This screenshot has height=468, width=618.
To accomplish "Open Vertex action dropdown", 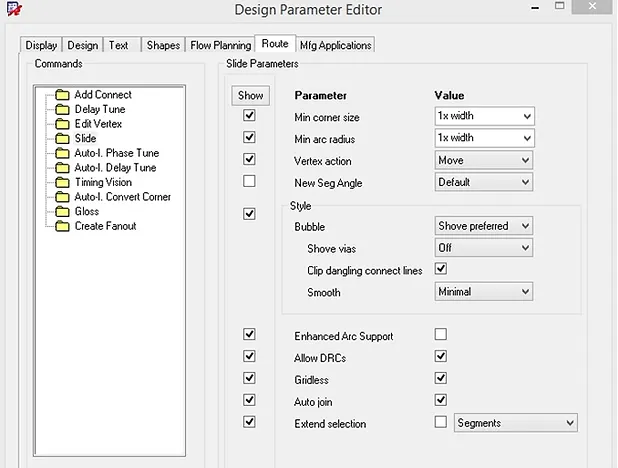I will (484, 160).
